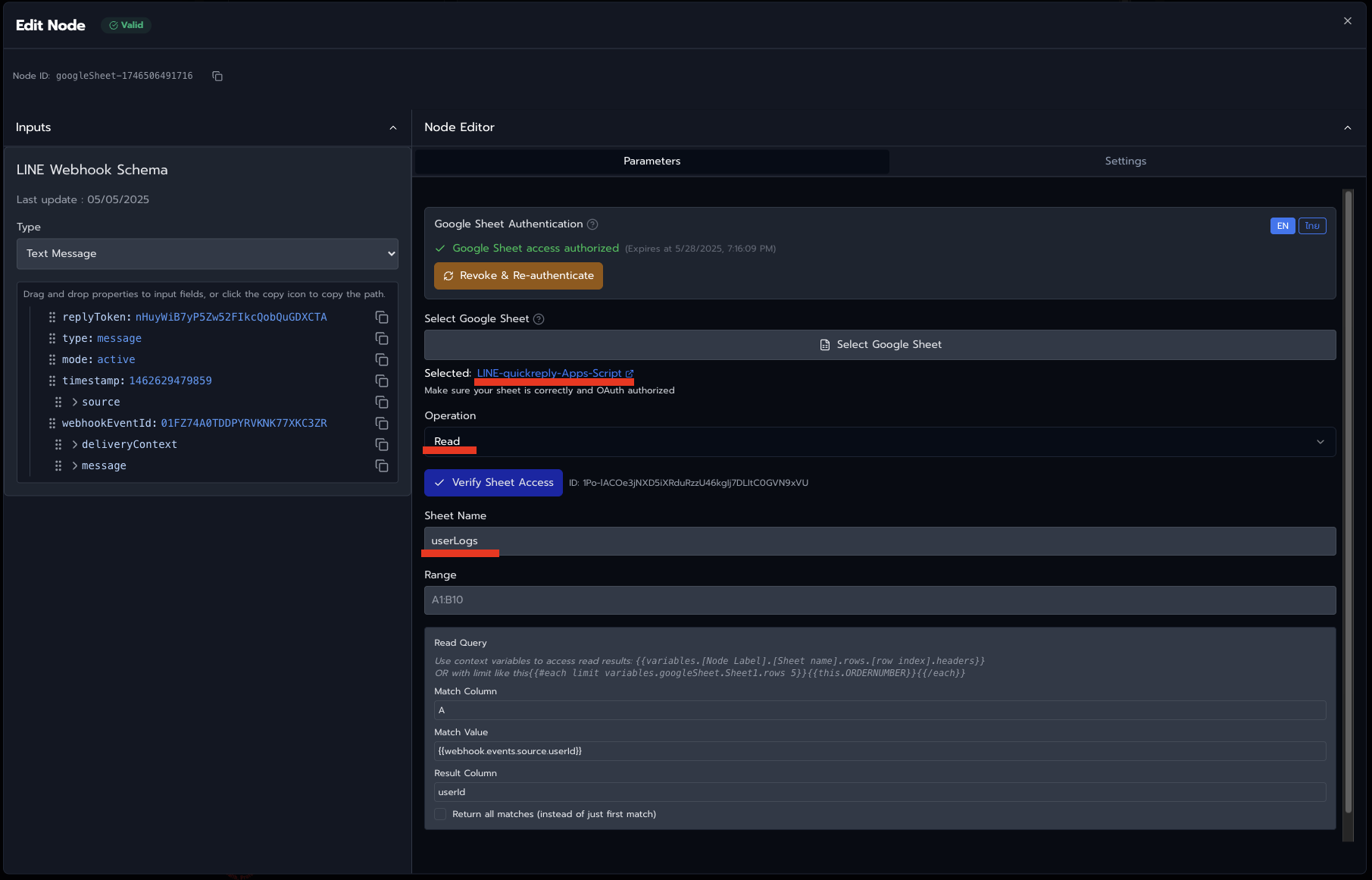The height and width of the screenshot is (880, 1372).
Task: Enable Return all matches checkbox
Action: pyautogui.click(x=440, y=814)
